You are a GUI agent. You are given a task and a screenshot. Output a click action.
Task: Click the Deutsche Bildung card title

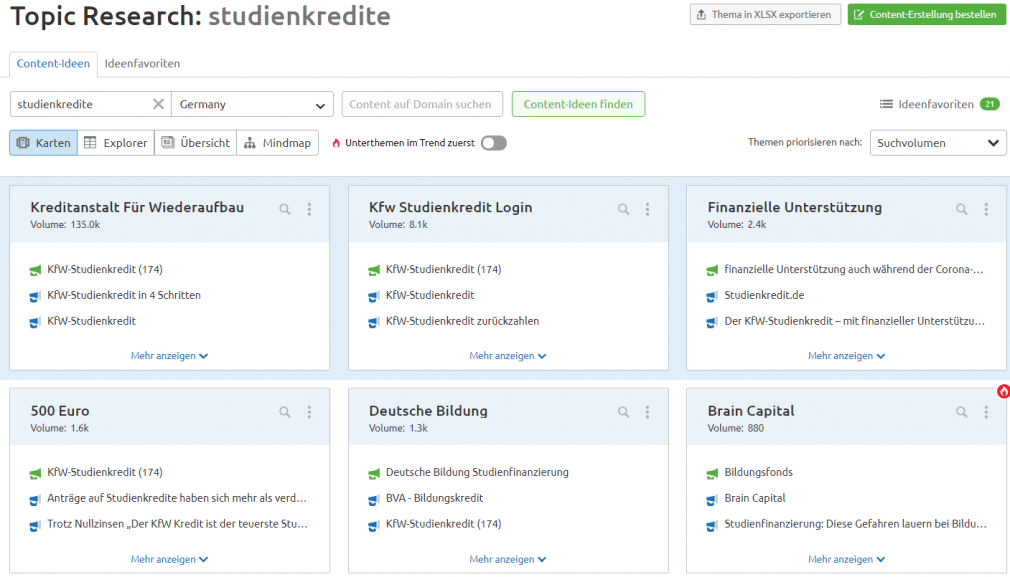click(x=428, y=411)
